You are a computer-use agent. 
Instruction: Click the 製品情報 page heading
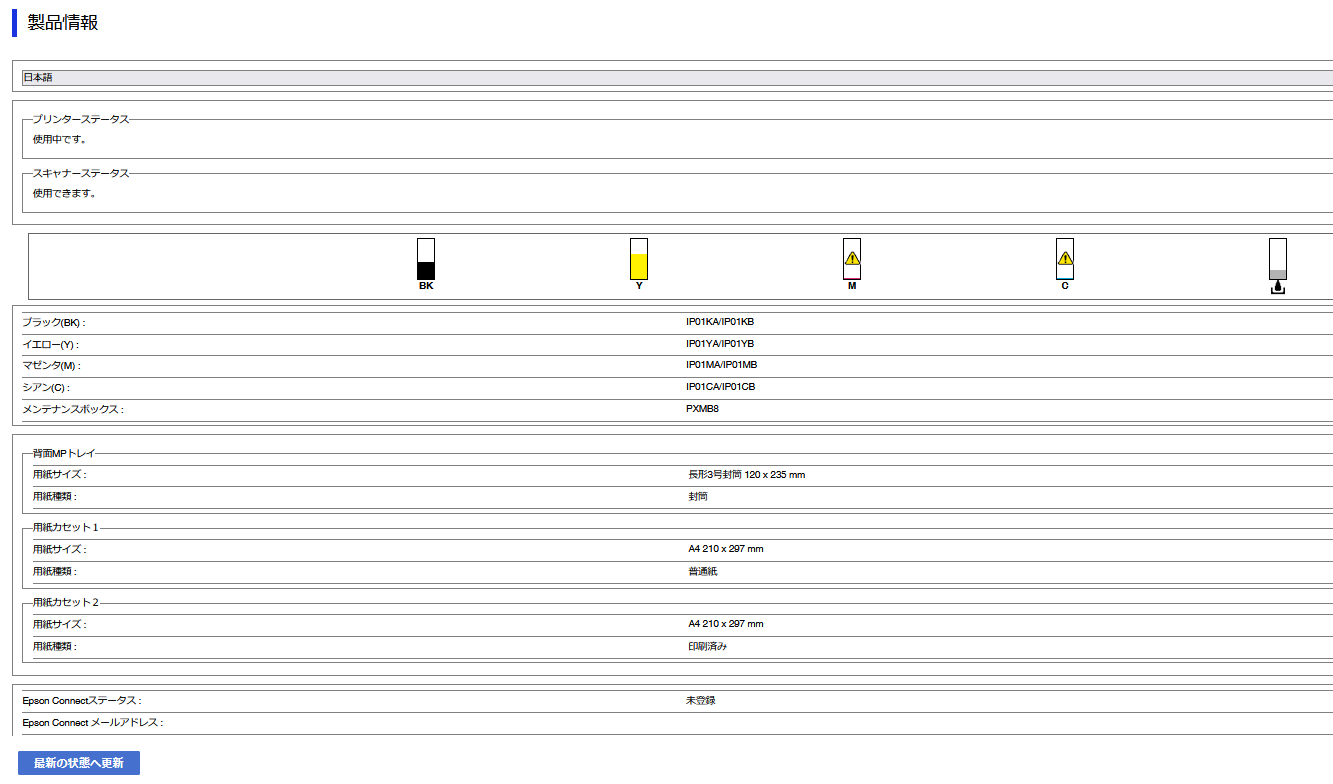coord(63,23)
